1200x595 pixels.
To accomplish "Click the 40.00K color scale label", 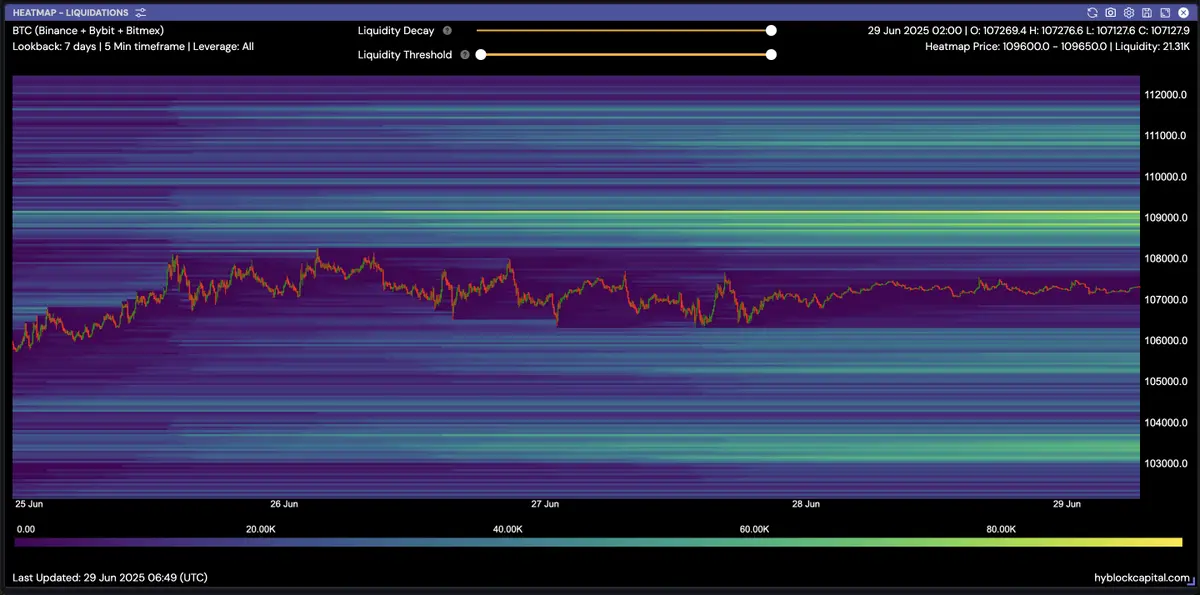I will tap(507, 529).
